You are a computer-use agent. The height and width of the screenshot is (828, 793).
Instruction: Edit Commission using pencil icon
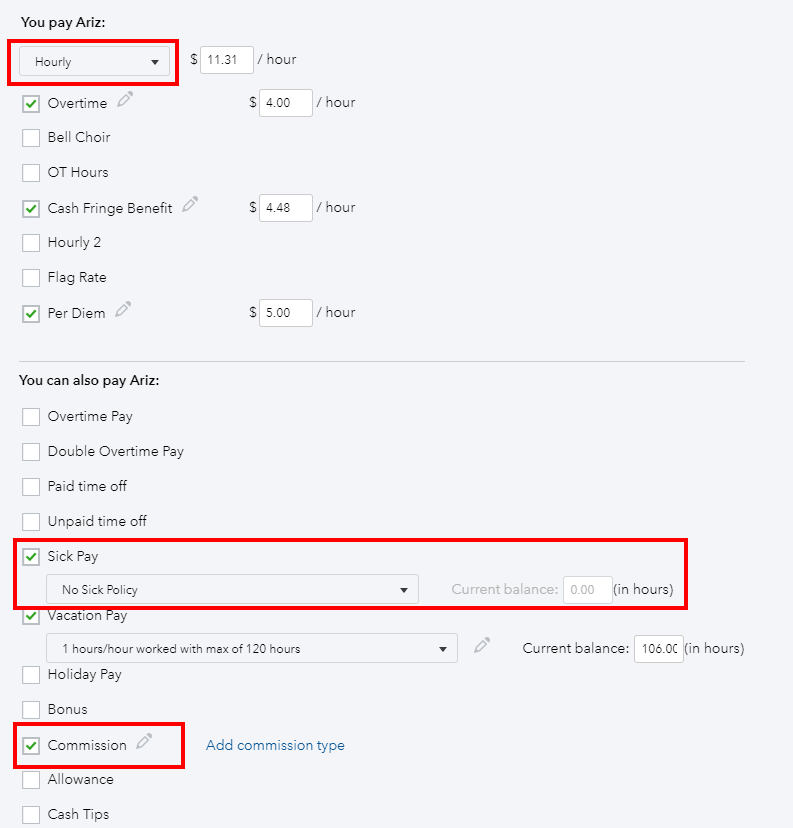click(x=145, y=742)
